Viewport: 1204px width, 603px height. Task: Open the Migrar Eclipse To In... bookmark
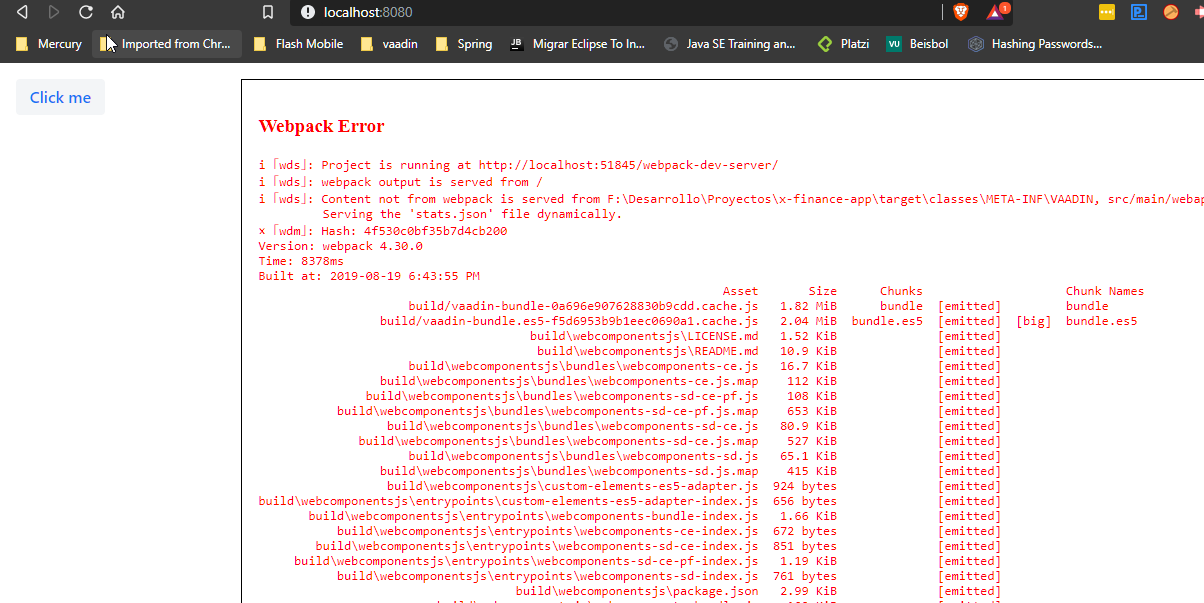(x=577, y=44)
